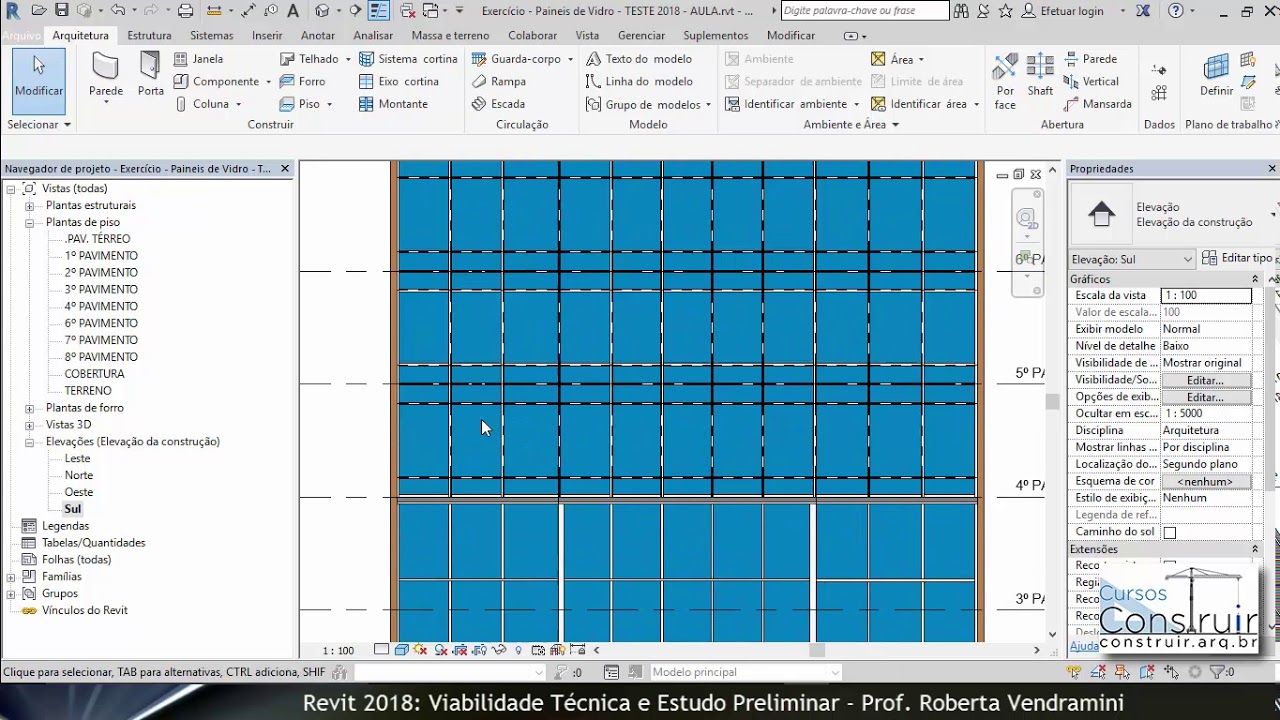1280x720 pixels.
Task: Toggle Select Links icon in status bar
Action: pyautogui.click(x=1075, y=672)
